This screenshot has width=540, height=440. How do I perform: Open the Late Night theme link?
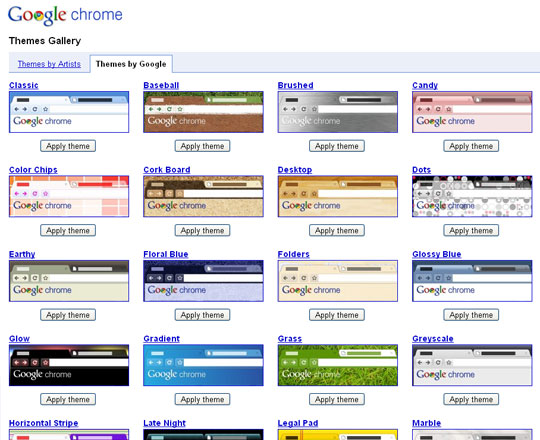point(165,423)
